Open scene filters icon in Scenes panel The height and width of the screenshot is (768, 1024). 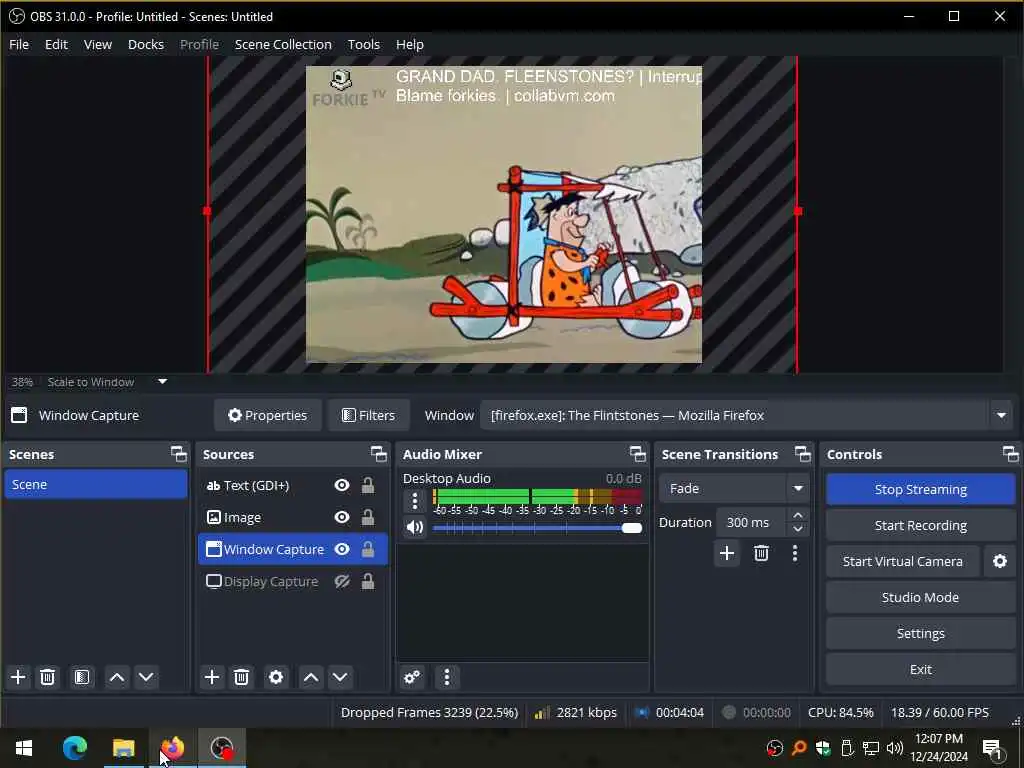[82, 677]
